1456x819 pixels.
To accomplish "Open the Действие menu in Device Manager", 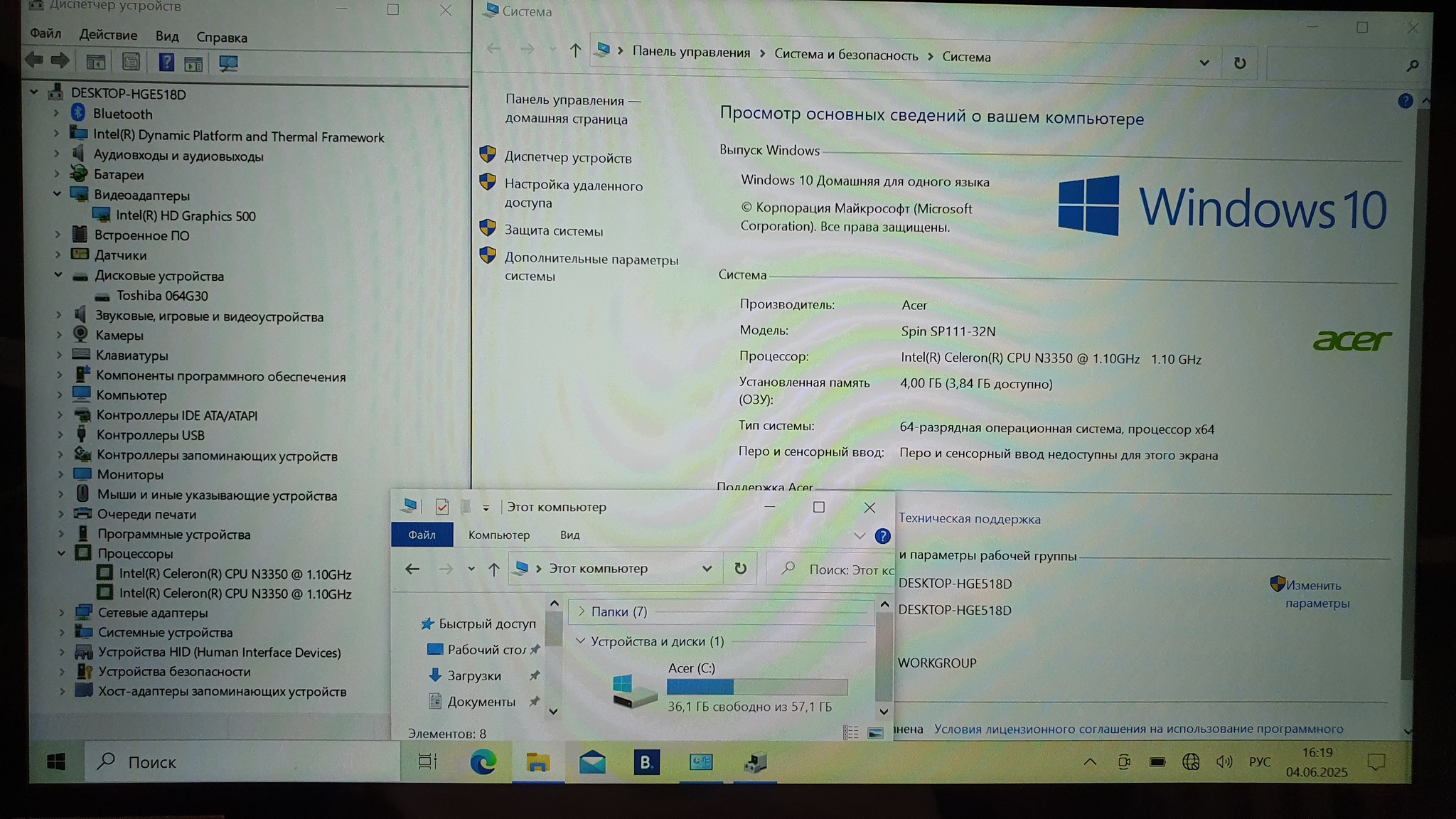I will (108, 35).
